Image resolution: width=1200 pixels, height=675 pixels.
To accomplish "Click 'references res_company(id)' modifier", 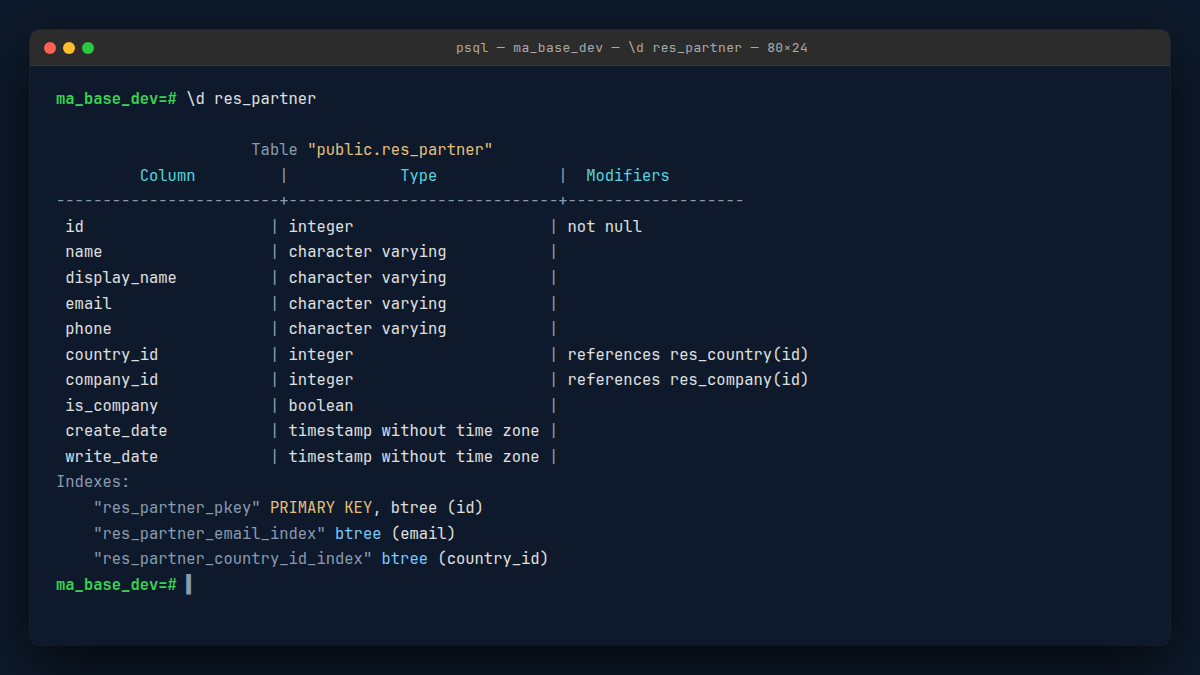I will (688, 380).
